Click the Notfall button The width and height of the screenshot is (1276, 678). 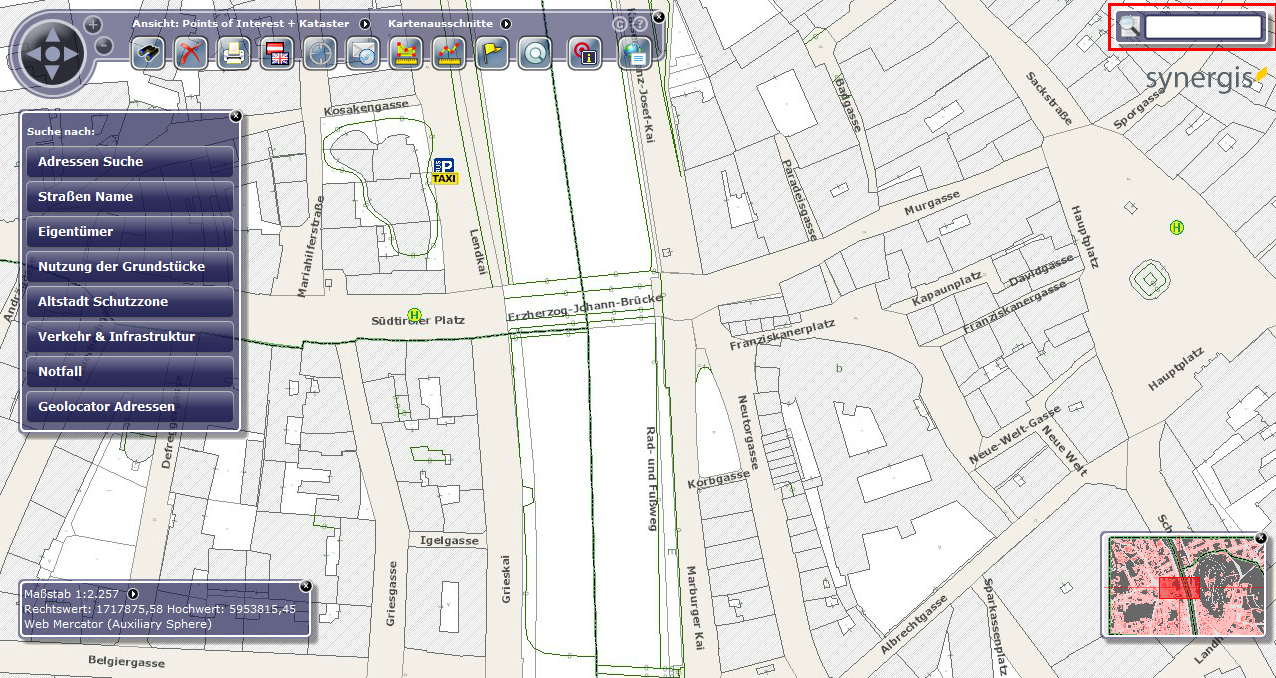tap(129, 372)
